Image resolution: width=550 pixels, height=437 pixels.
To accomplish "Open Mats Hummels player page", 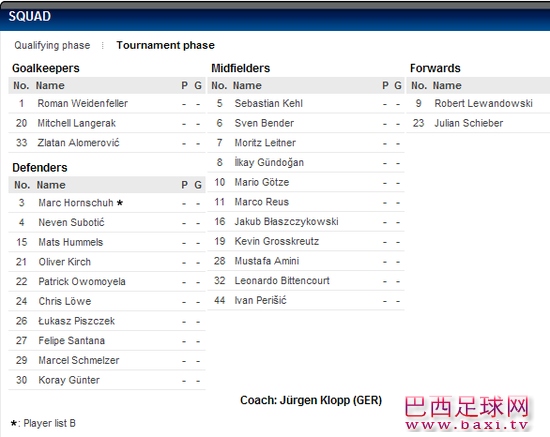I will coord(71,242).
